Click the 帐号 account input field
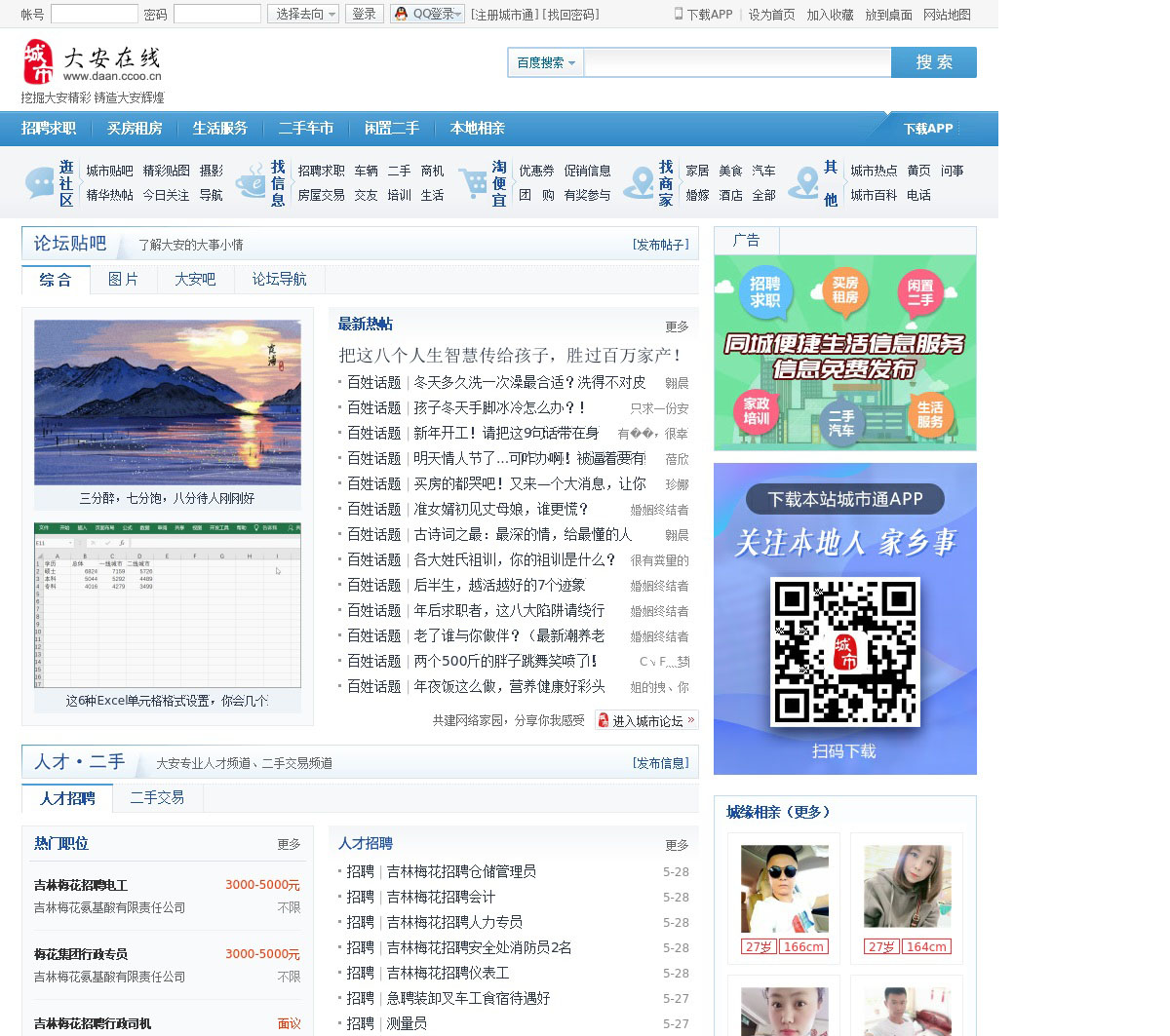Viewport: 1170px width, 1036px height. point(94,14)
